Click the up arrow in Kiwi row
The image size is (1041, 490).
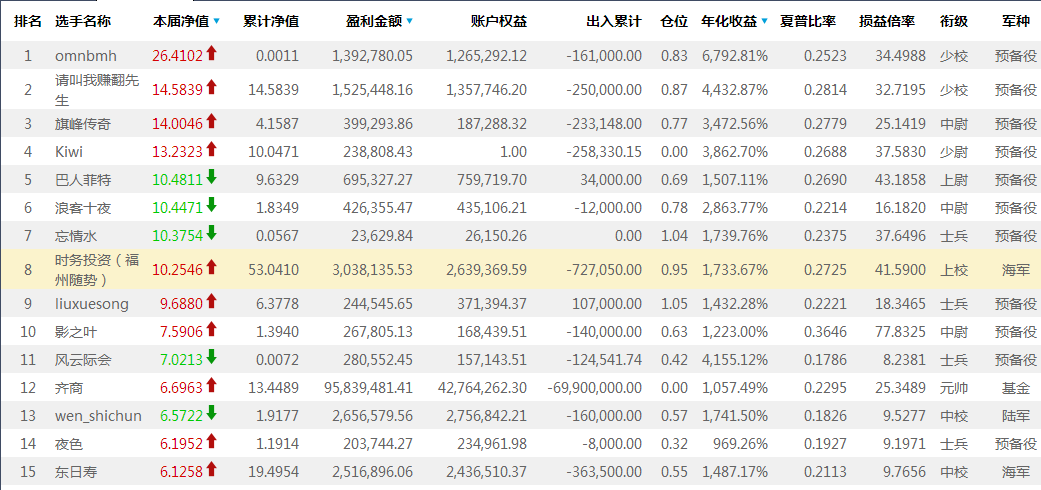212,149
